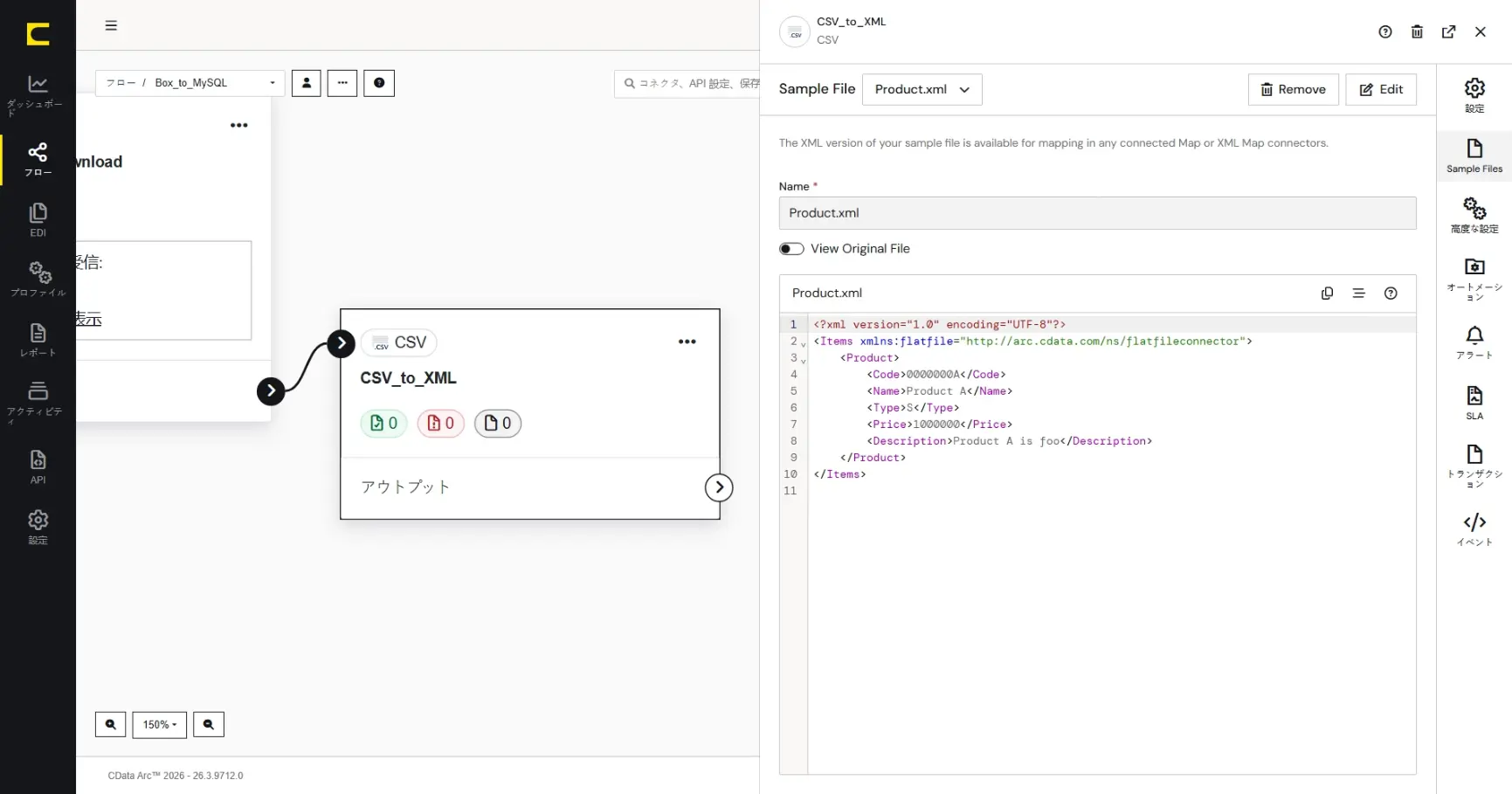Open the API section in sidebar
This screenshot has height=794, width=1512.
(x=38, y=466)
